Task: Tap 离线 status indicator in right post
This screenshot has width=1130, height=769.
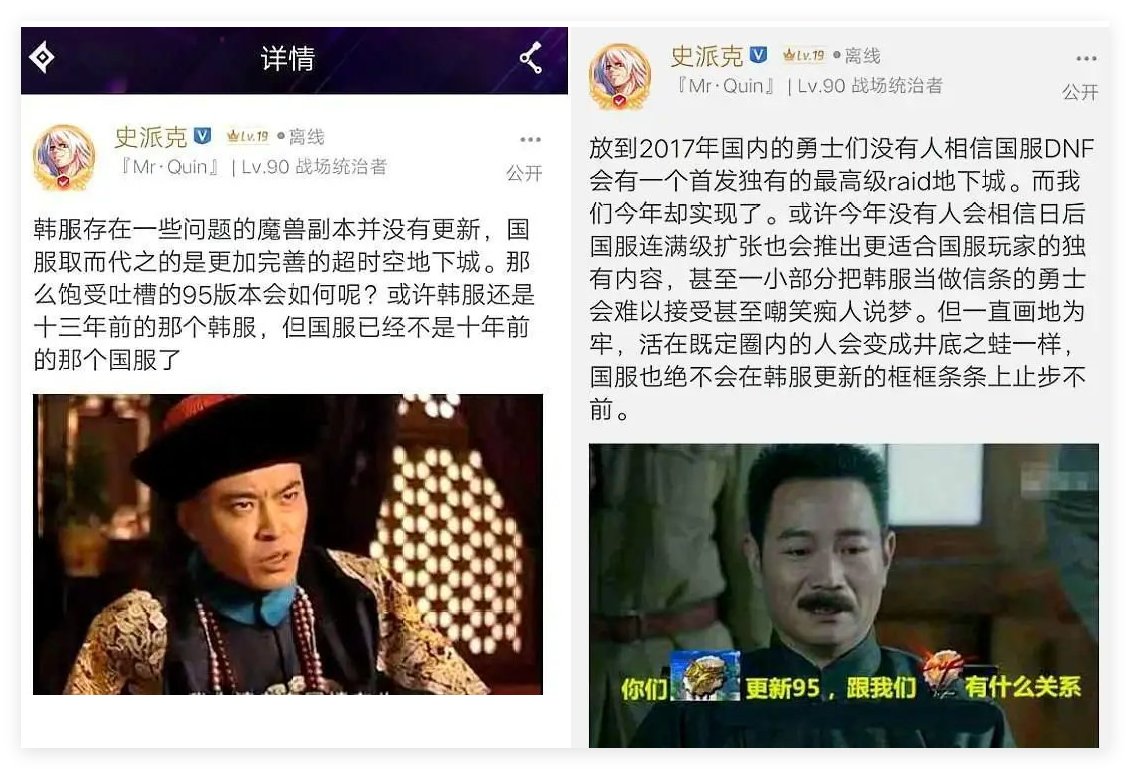Action: click(857, 55)
